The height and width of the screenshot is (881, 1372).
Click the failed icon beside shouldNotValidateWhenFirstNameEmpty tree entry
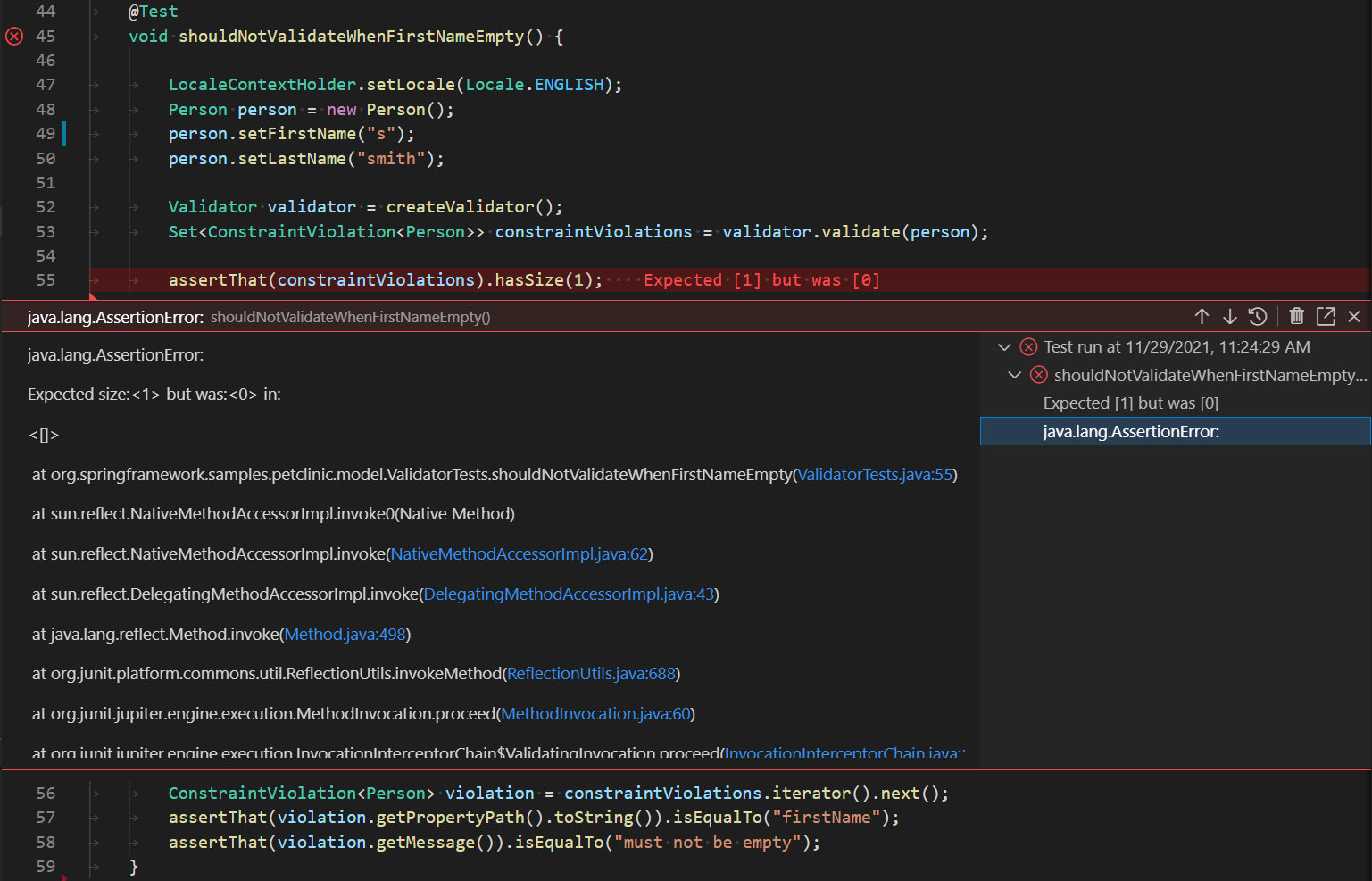(x=1038, y=375)
